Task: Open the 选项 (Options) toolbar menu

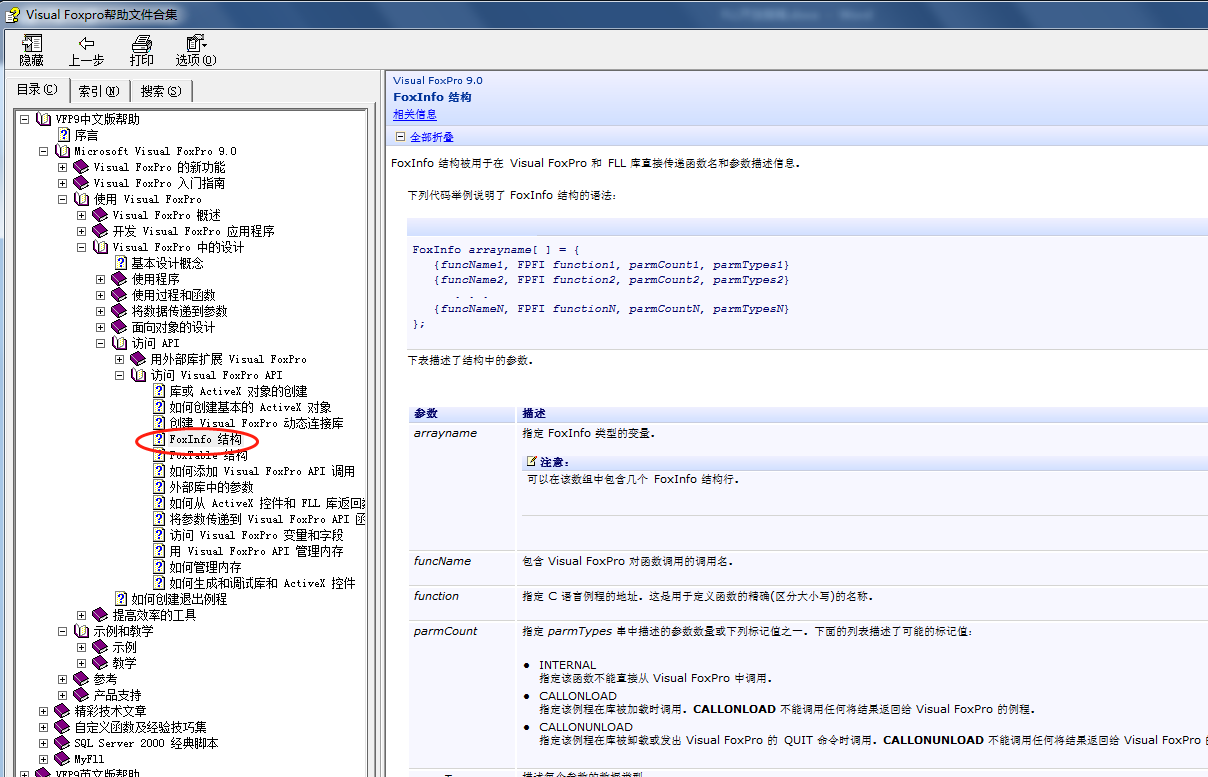Action: [x=196, y=50]
